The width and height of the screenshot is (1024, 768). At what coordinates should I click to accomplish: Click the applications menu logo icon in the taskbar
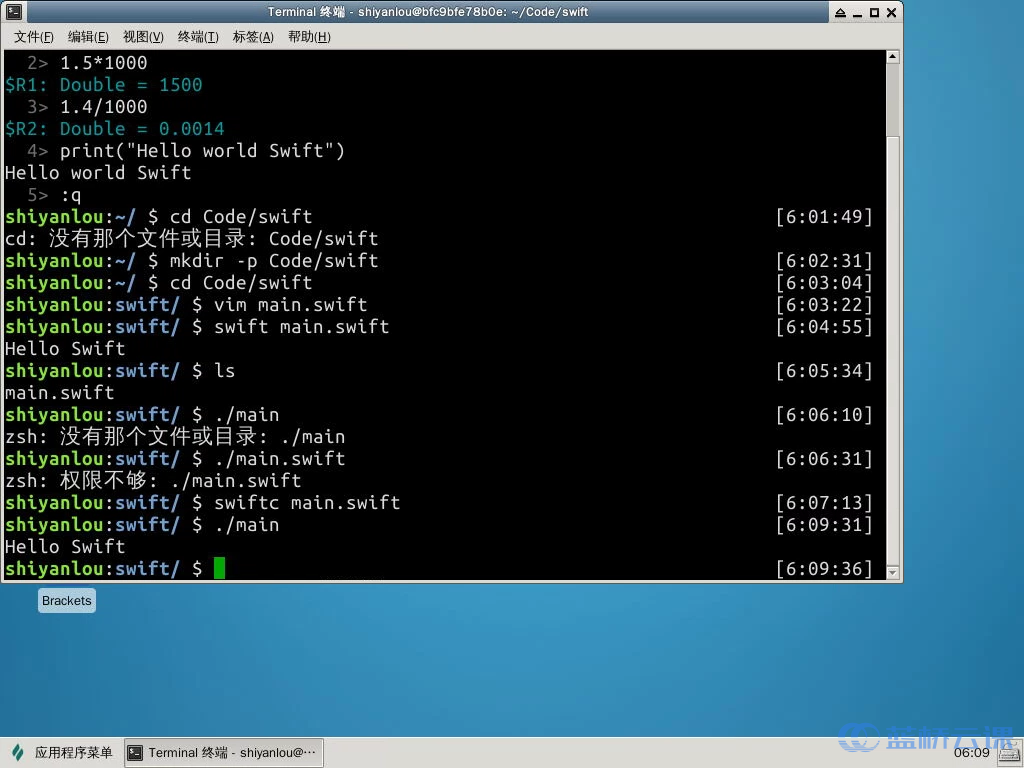[18, 752]
